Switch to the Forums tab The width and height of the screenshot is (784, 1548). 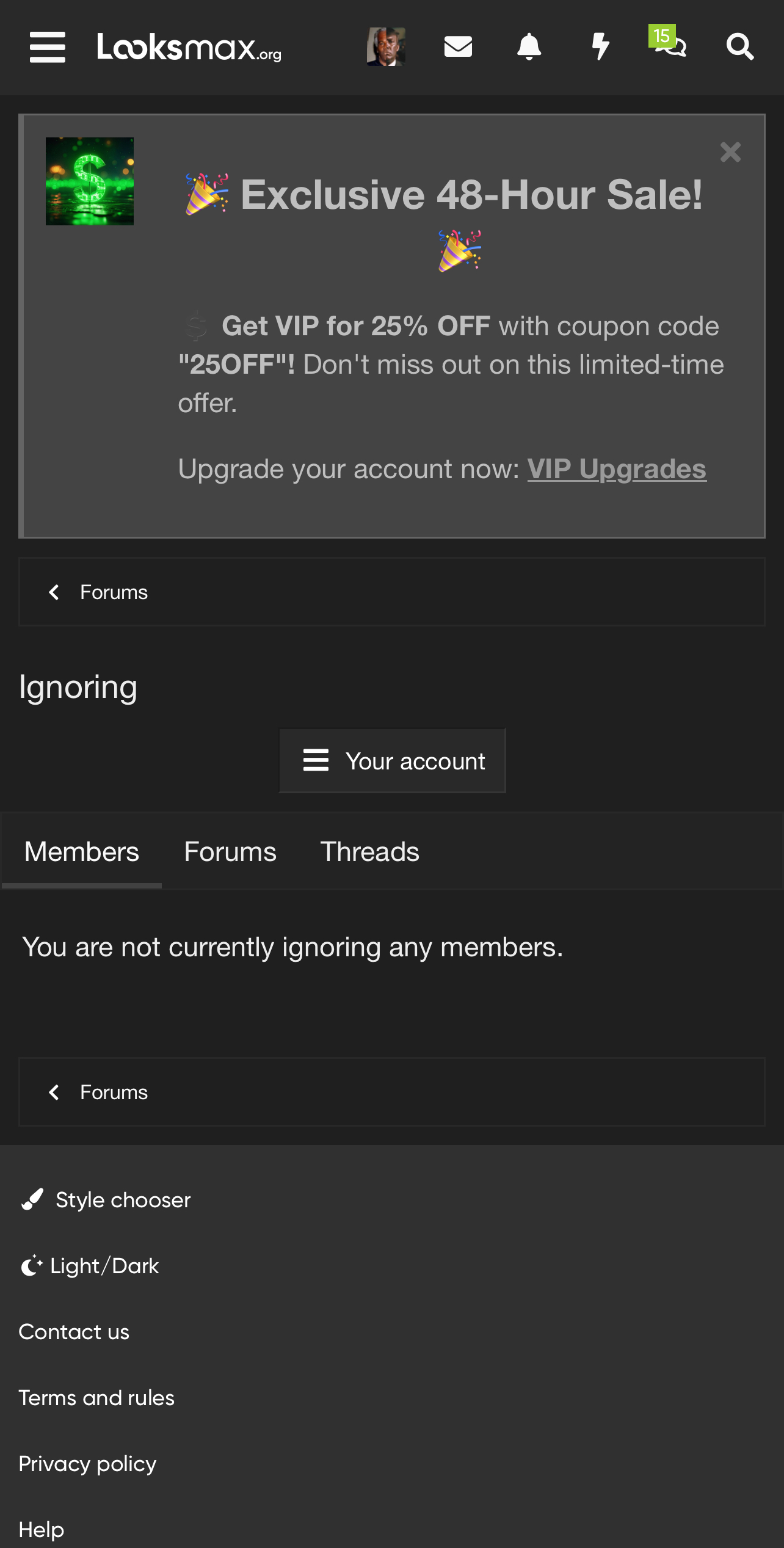[x=230, y=852]
